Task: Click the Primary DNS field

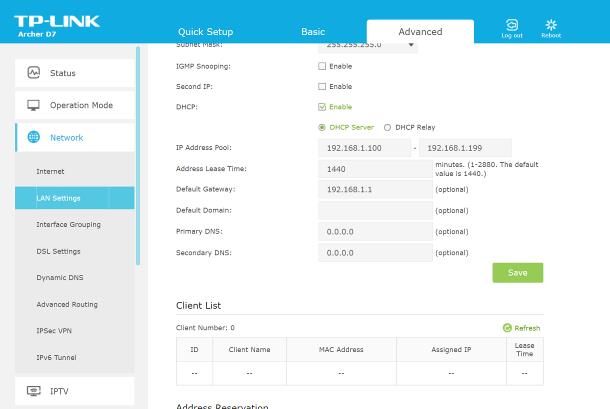Action: point(375,232)
